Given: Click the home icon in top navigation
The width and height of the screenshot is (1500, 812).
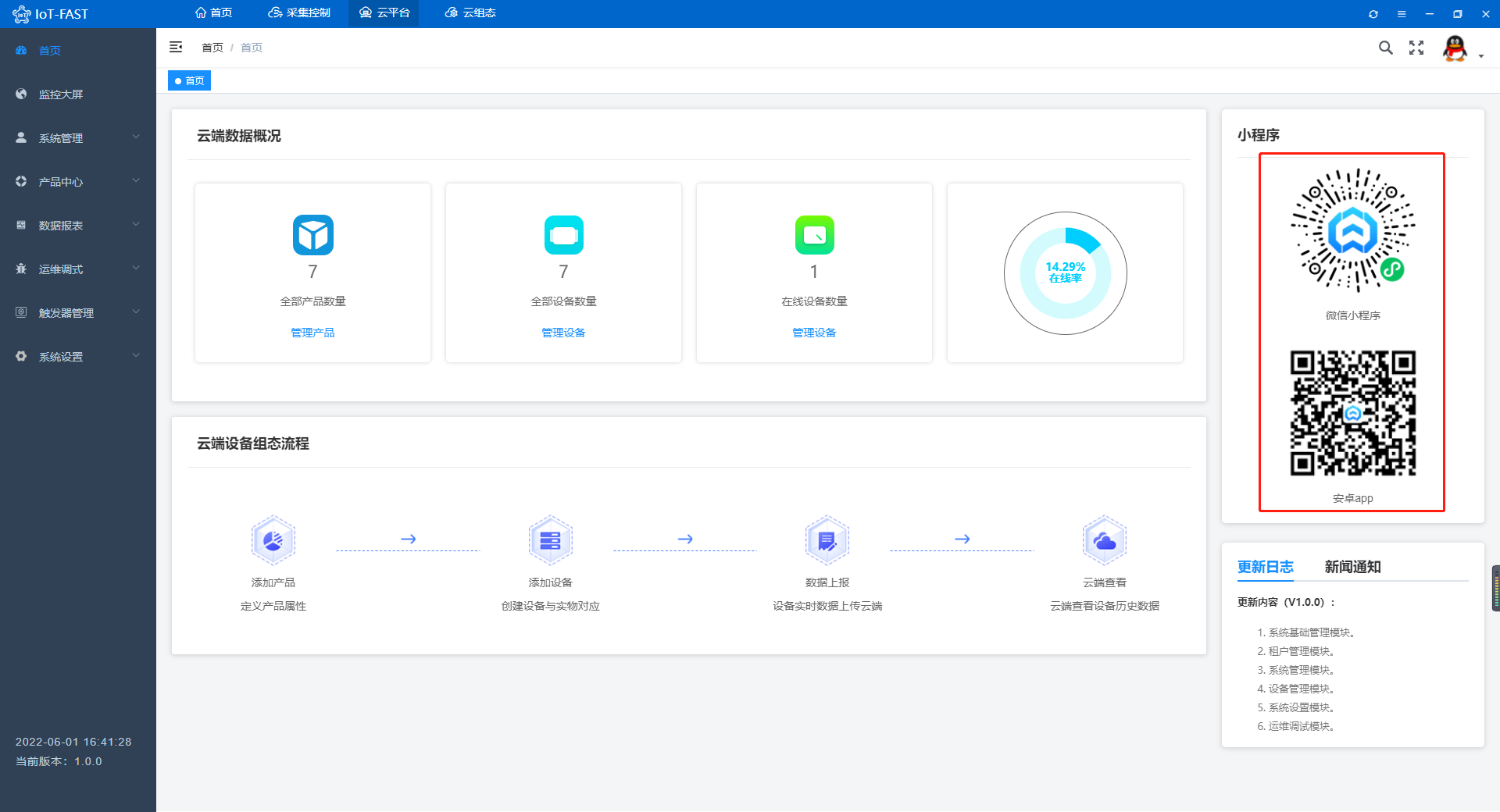Looking at the screenshot, I should click(201, 12).
